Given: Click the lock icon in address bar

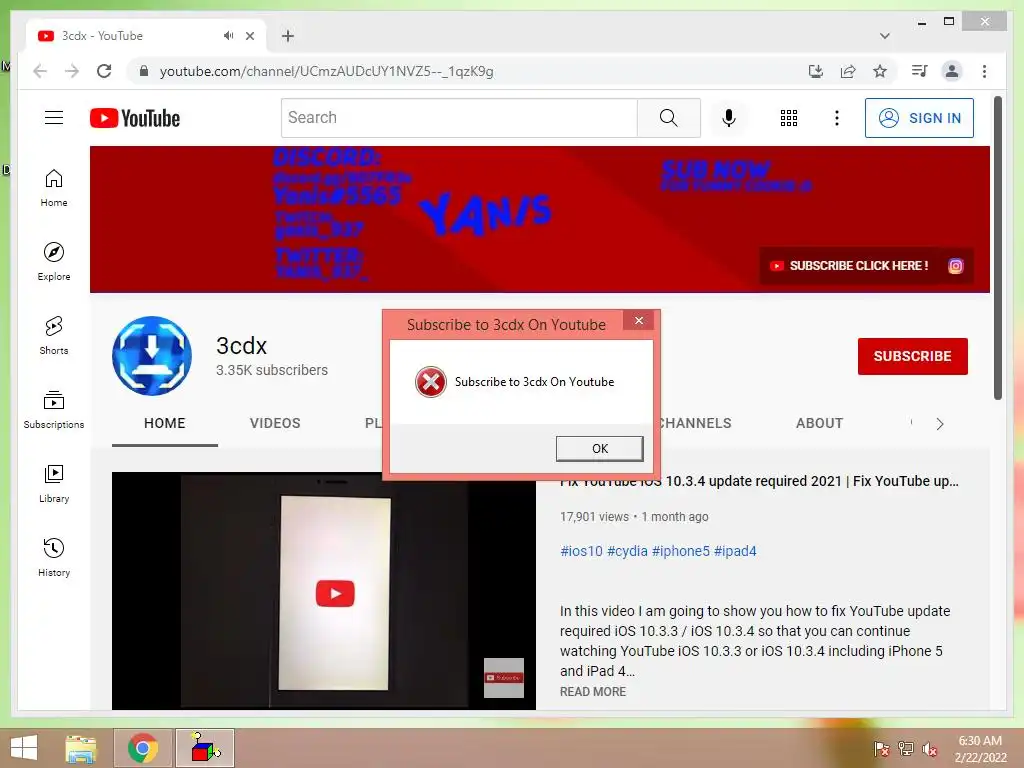Looking at the screenshot, I should pos(144,71).
